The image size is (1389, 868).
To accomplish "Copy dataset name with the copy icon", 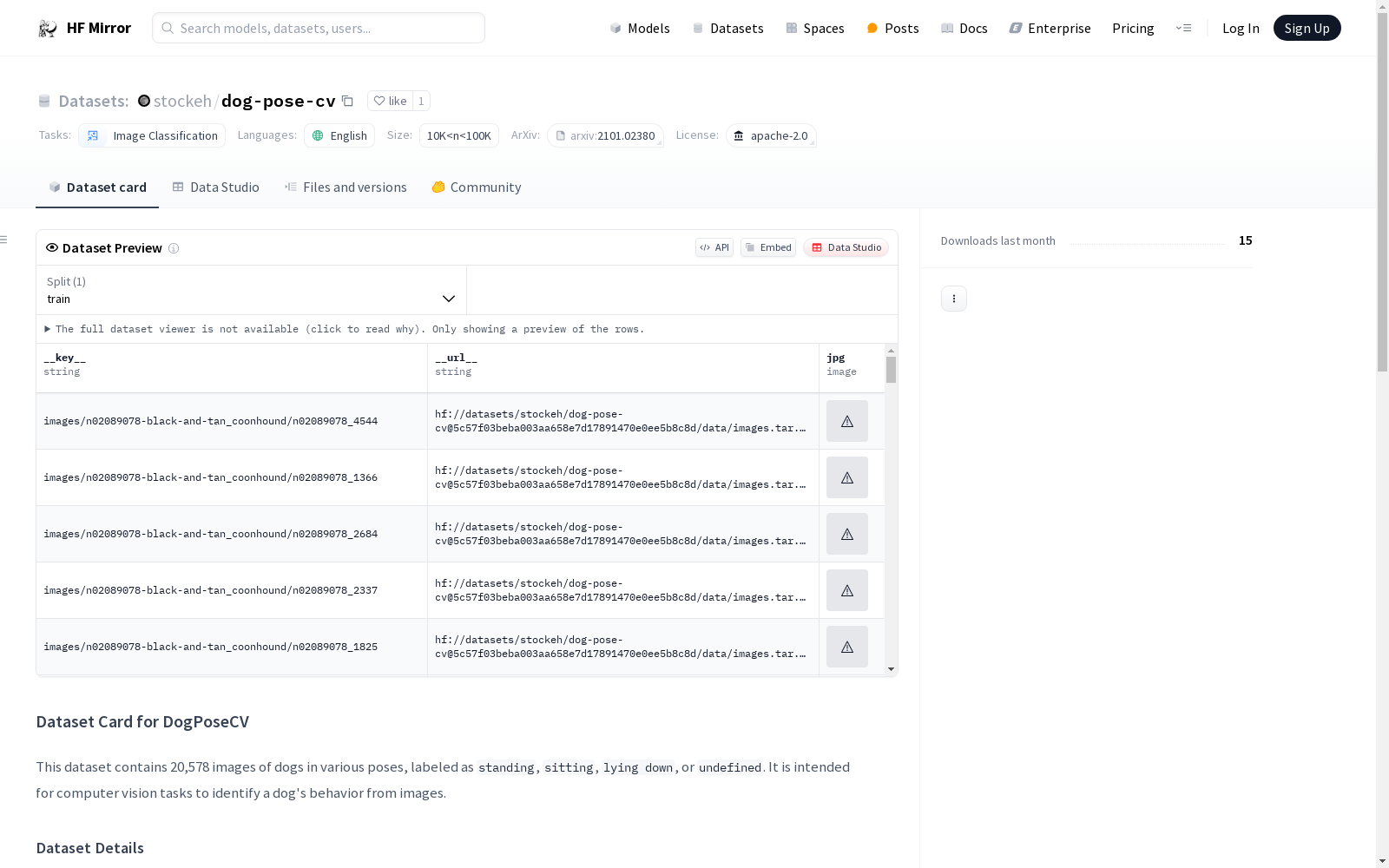I will point(347,101).
